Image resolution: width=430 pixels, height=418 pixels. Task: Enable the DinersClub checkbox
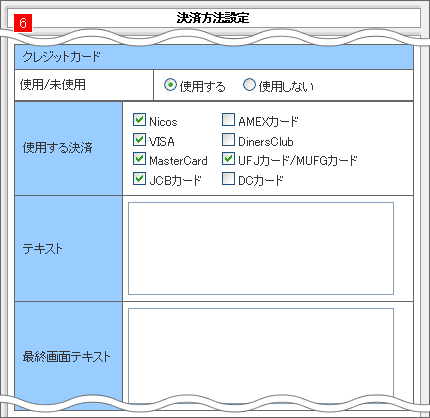pos(228,140)
